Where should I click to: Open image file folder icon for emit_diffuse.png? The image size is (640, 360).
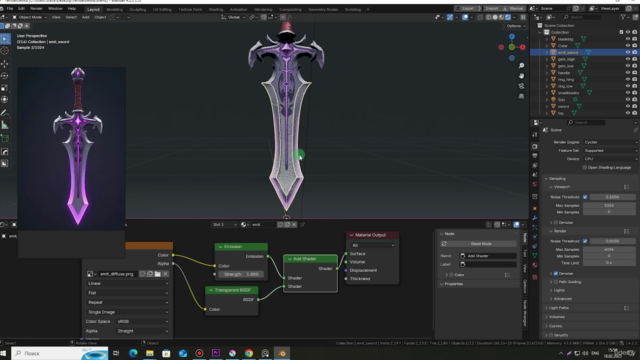pos(158,274)
